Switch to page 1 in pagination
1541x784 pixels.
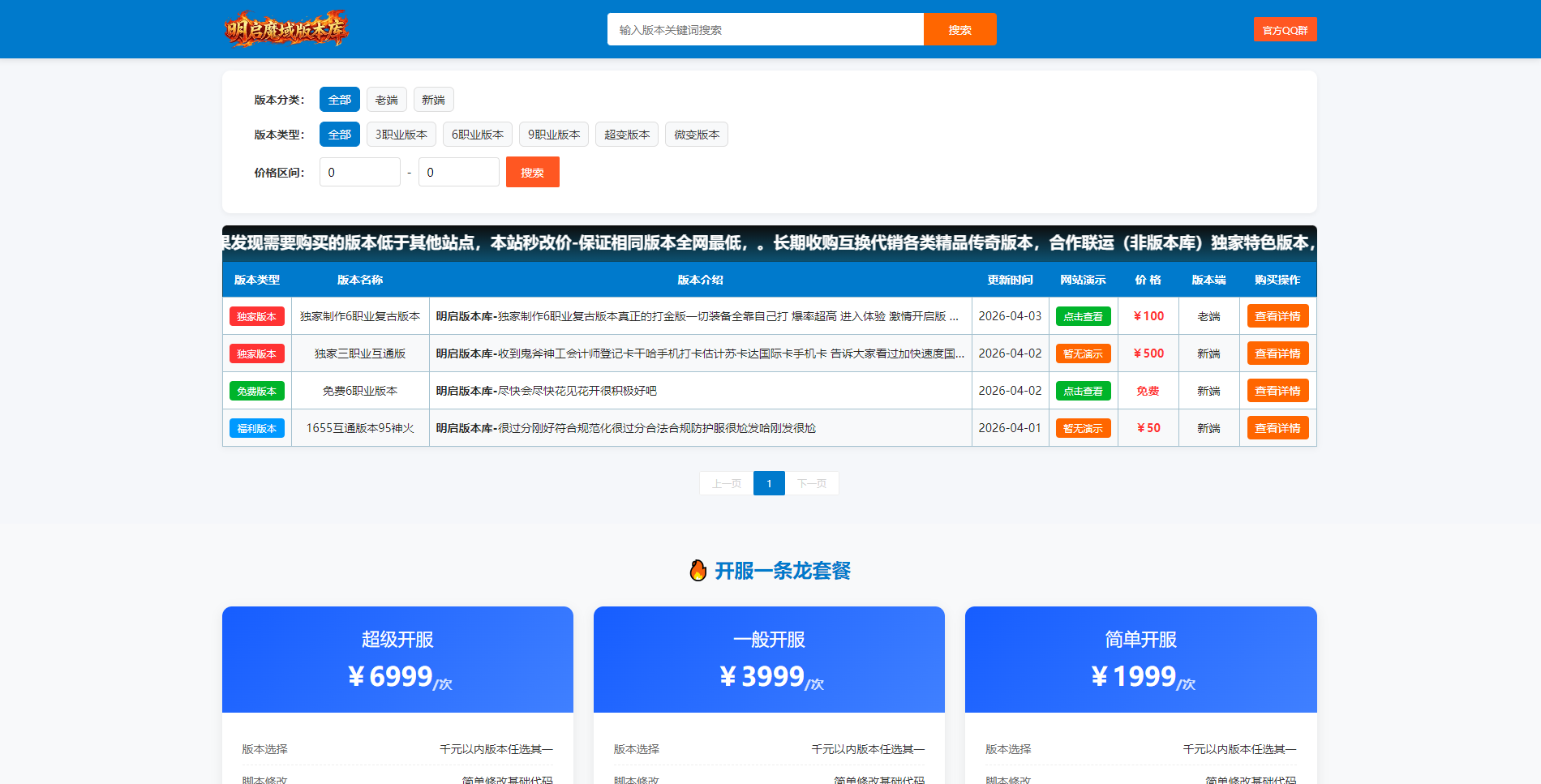click(768, 482)
